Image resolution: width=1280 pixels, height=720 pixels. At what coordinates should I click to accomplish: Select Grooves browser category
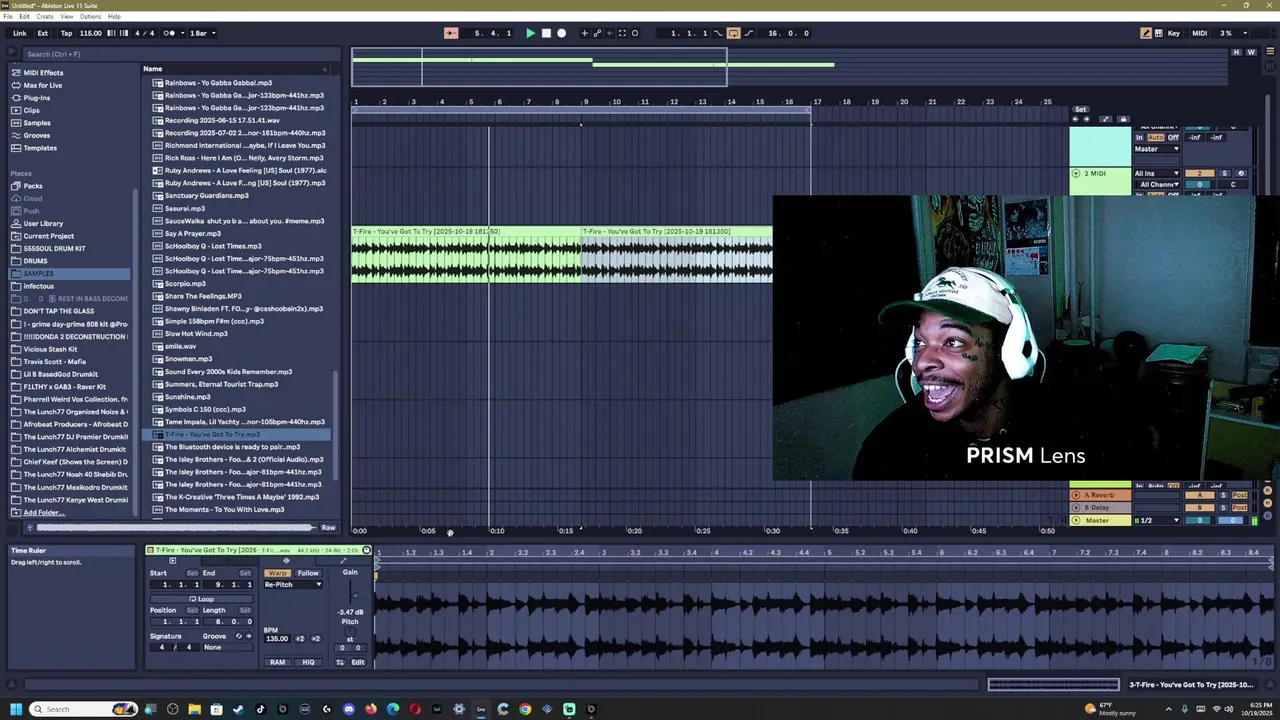click(x=37, y=135)
